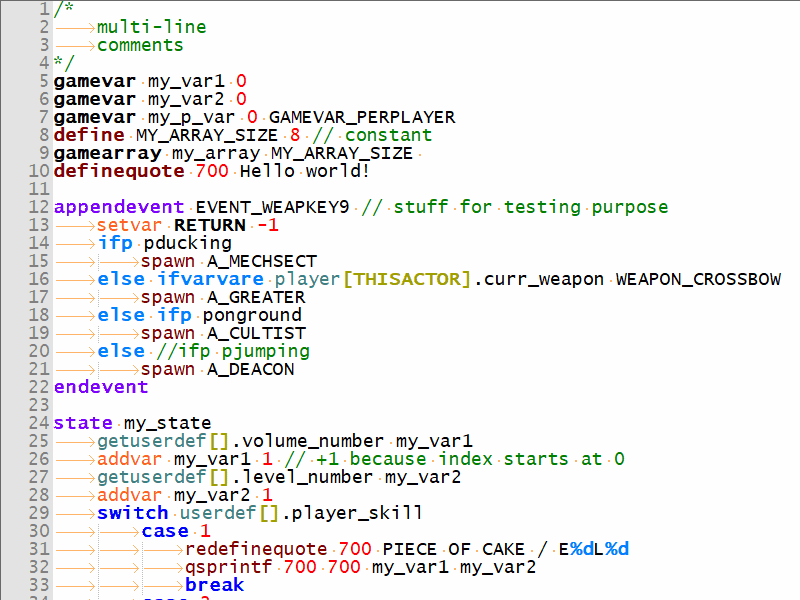Click the 'define' keyword on line 8
Image resolution: width=800 pixels, height=600 pixels.
(89, 135)
